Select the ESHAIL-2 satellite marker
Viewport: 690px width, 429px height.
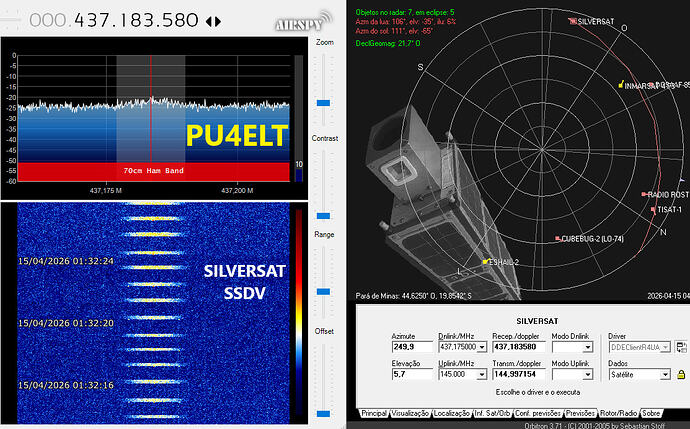pyautogui.click(x=485, y=262)
